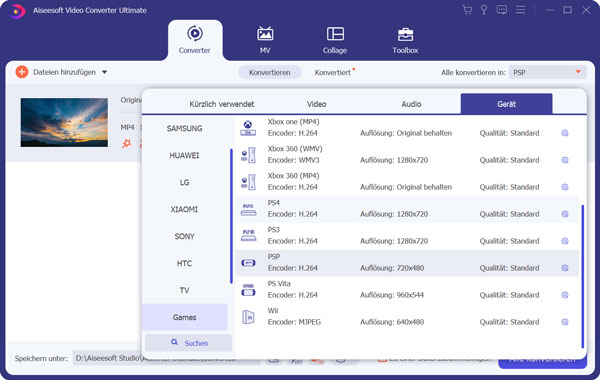The height and width of the screenshot is (380, 600).
Task: Select the Konvertieren sub-tab
Action: tap(270, 72)
